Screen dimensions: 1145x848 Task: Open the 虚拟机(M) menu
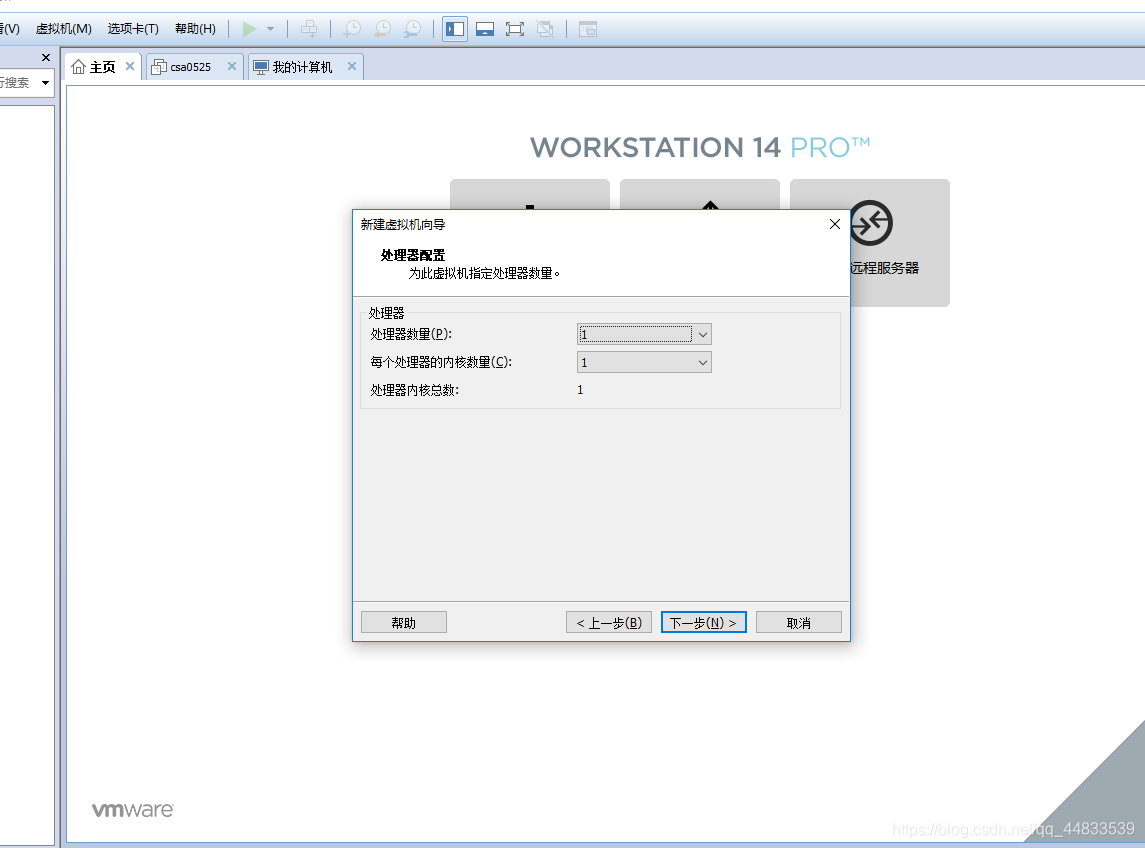(x=64, y=28)
